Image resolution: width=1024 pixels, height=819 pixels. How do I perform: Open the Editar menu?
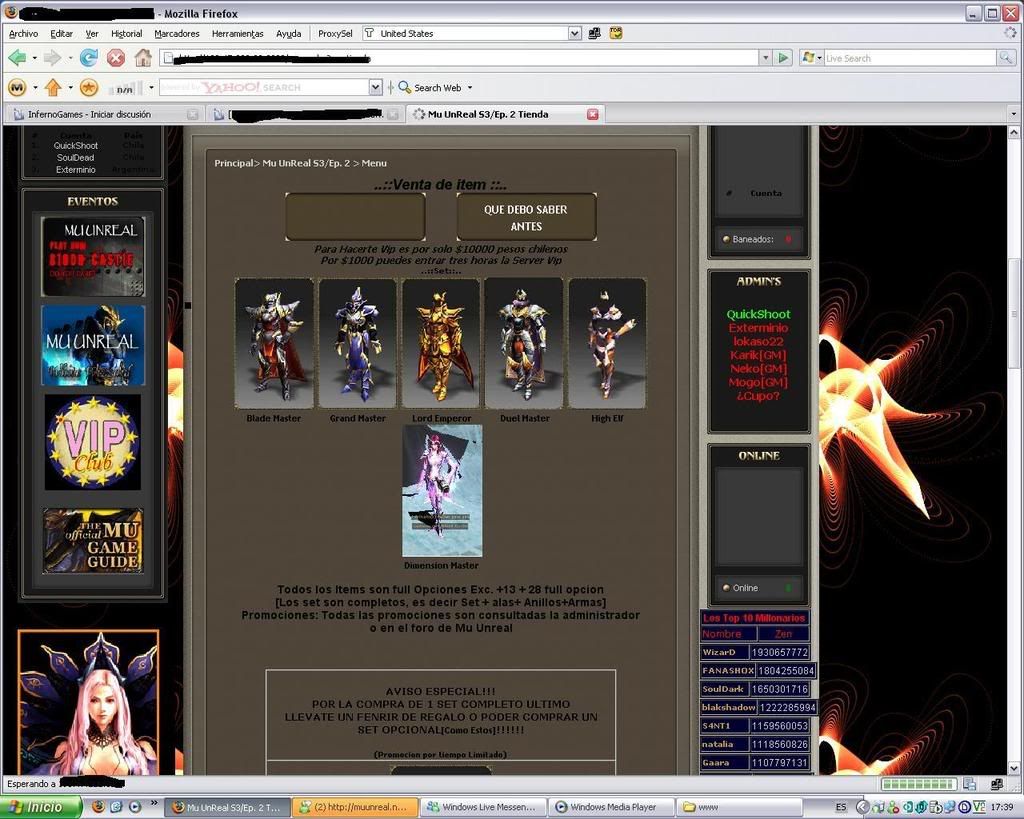pos(61,33)
